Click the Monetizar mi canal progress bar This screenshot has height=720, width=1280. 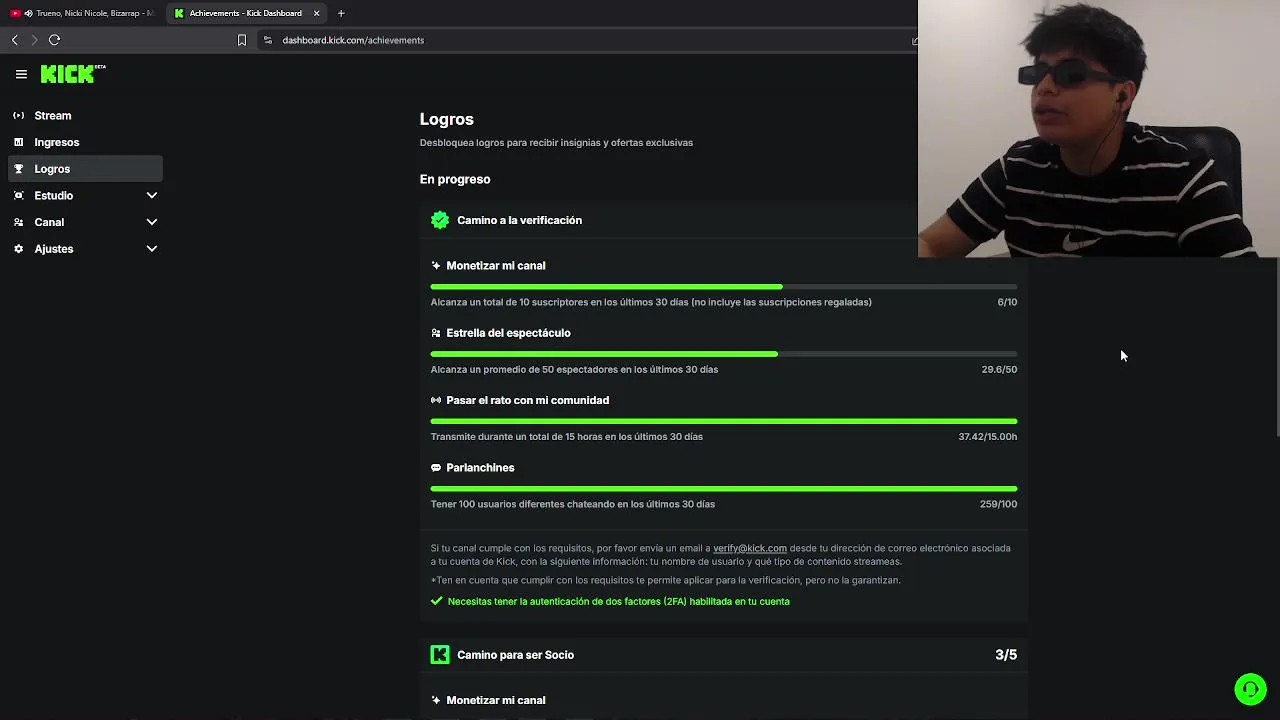(724, 287)
